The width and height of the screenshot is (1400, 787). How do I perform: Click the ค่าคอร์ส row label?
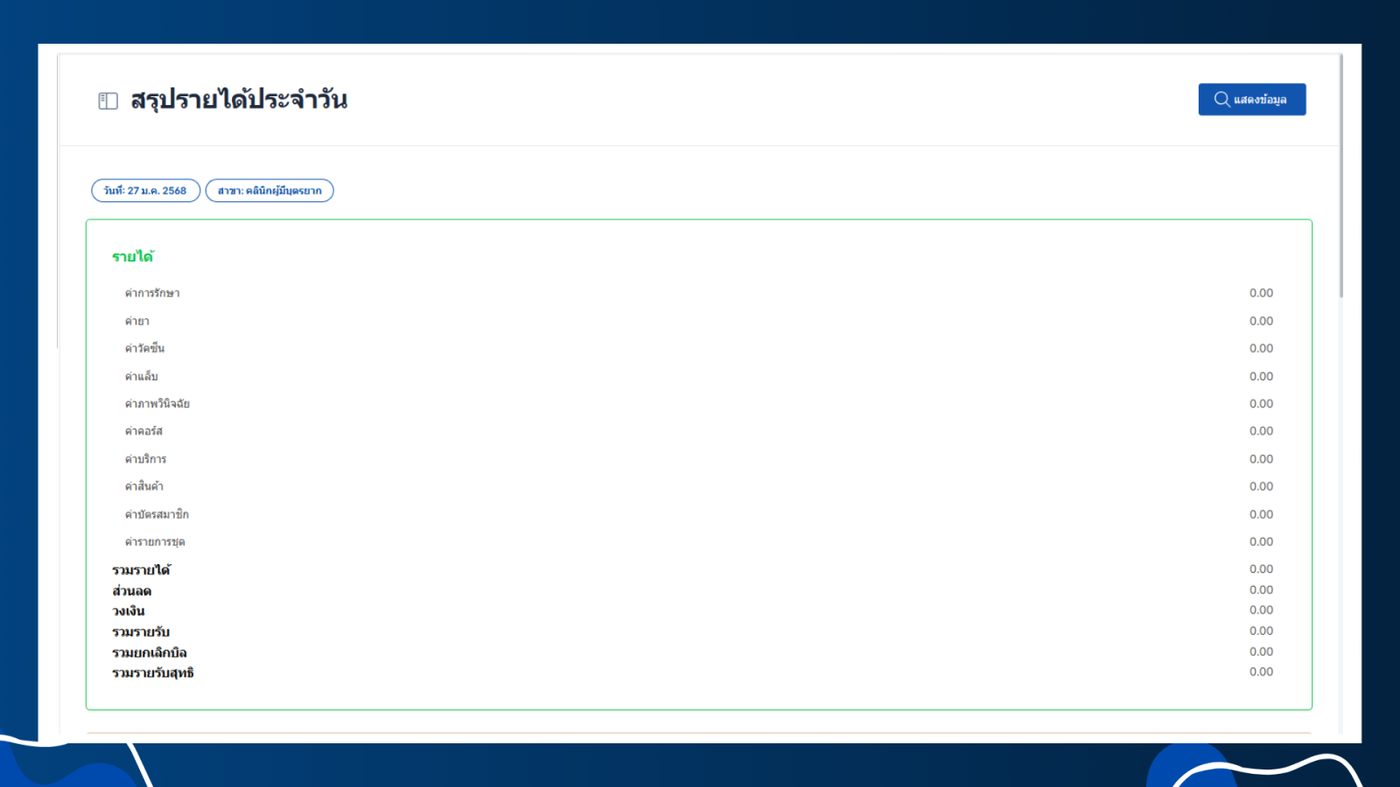(x=144, y=431)
